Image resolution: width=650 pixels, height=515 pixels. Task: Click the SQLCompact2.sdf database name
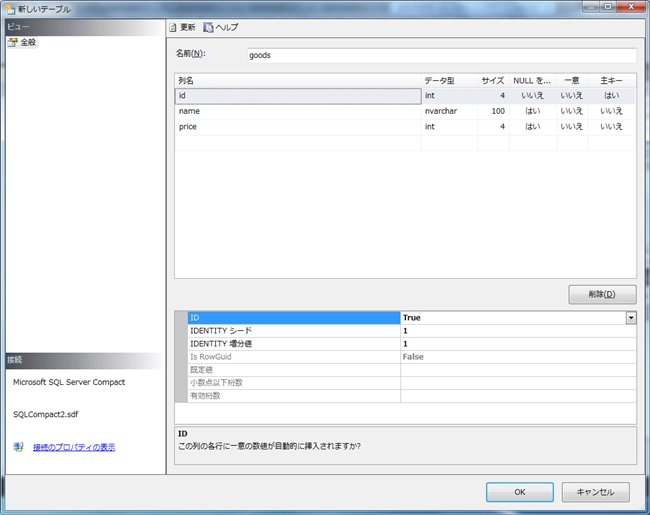[46, 414]
